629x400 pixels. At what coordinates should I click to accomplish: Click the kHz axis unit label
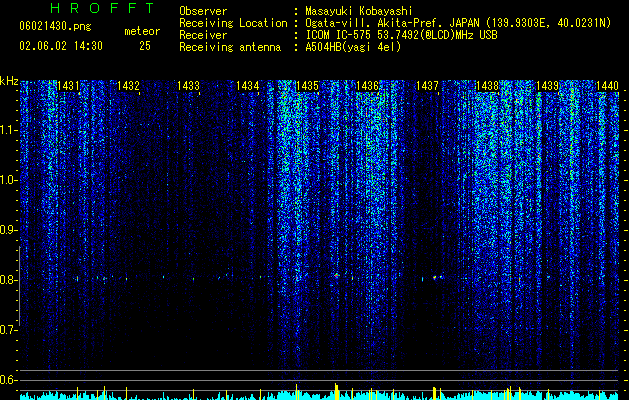click(x=9, y=81)
